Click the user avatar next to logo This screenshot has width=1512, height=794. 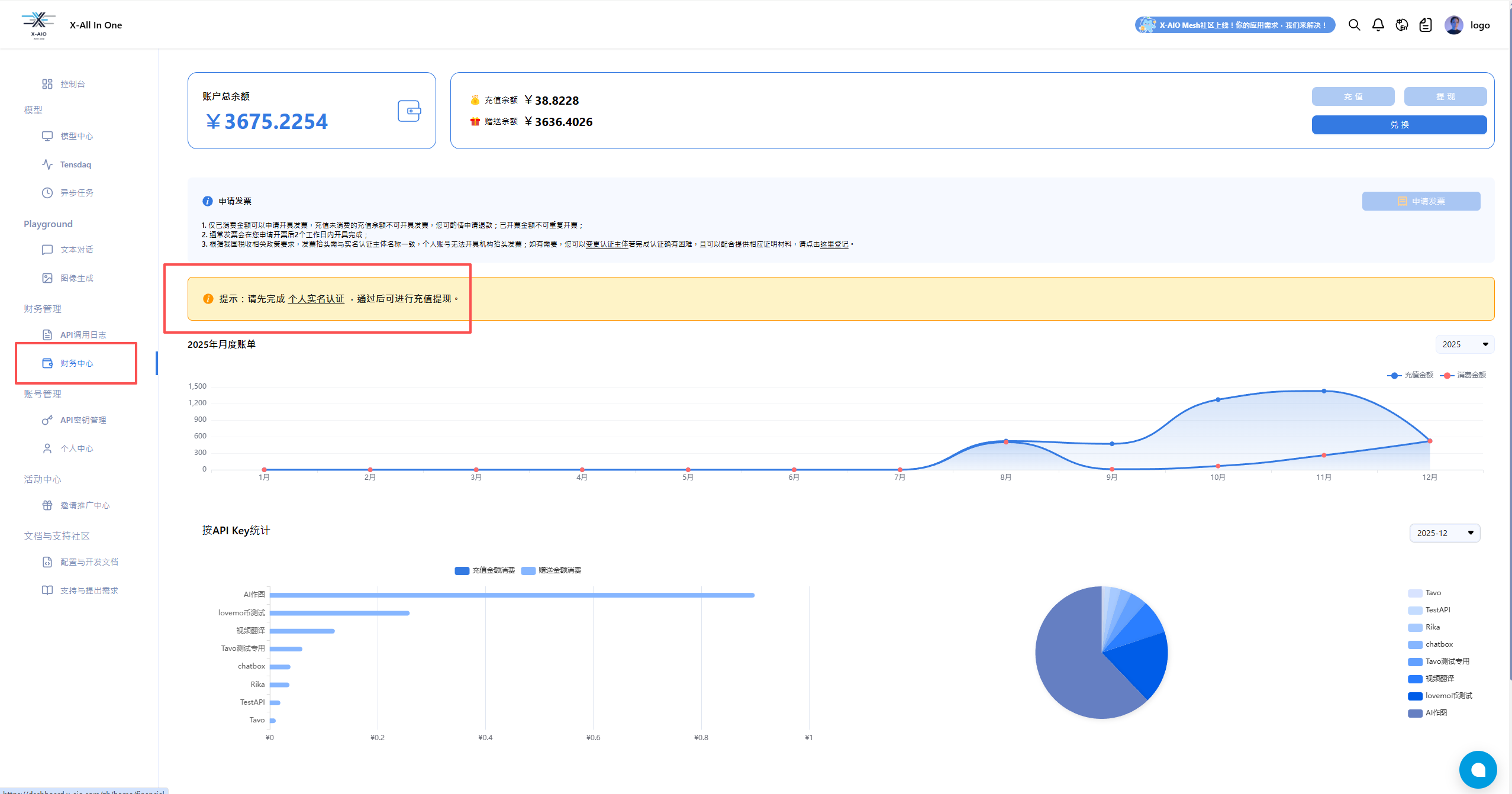1453,25
